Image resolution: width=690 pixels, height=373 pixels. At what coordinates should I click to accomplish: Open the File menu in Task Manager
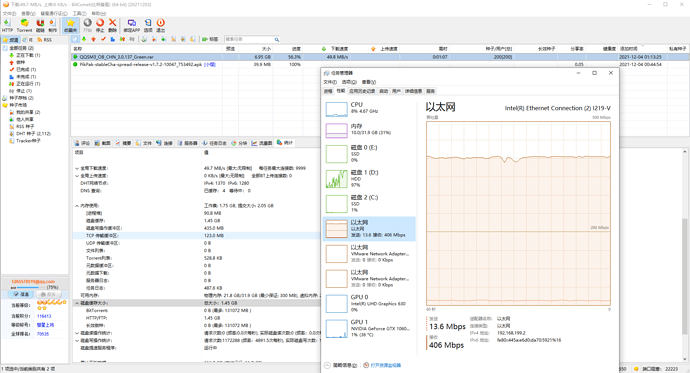click(330, 82)
